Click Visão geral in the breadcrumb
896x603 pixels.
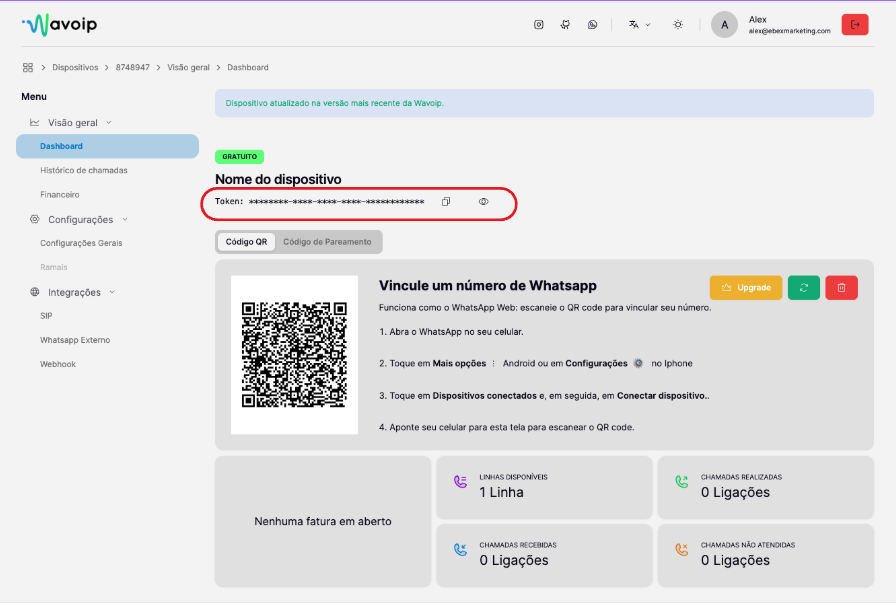[x=188, y=67]
